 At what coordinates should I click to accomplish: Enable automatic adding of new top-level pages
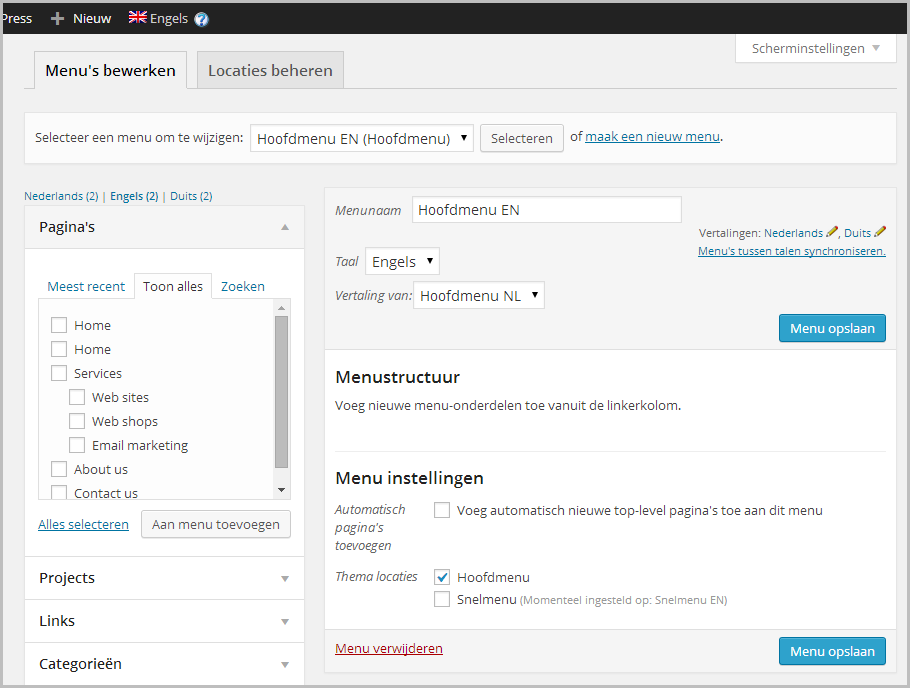[x=442, y=510]
